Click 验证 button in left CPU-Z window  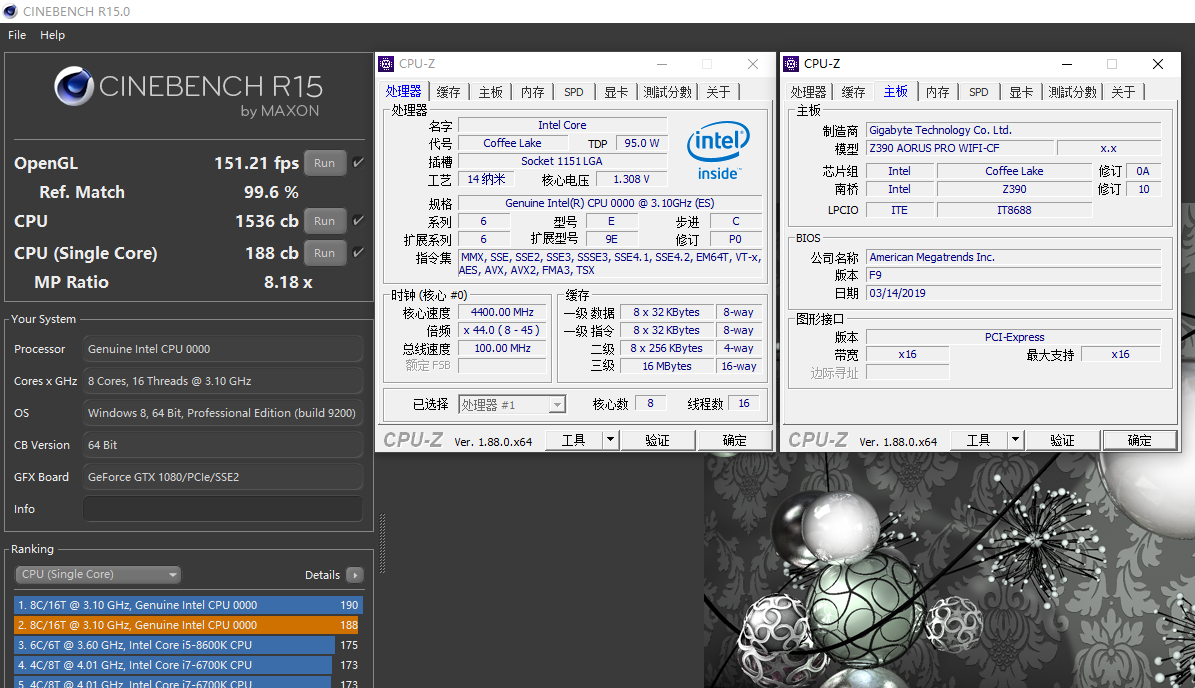coord(657,440)
